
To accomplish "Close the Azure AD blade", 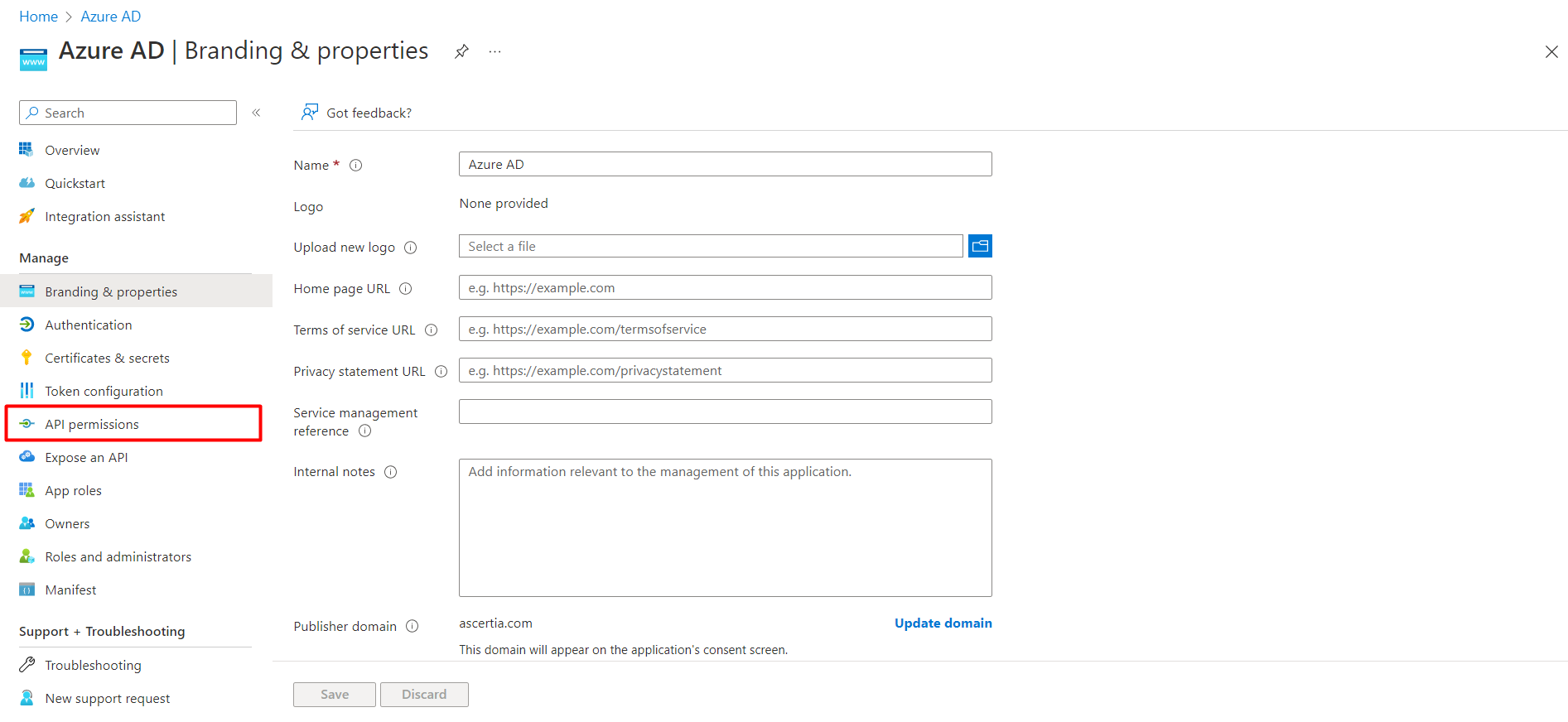I will click(1551, 52).
